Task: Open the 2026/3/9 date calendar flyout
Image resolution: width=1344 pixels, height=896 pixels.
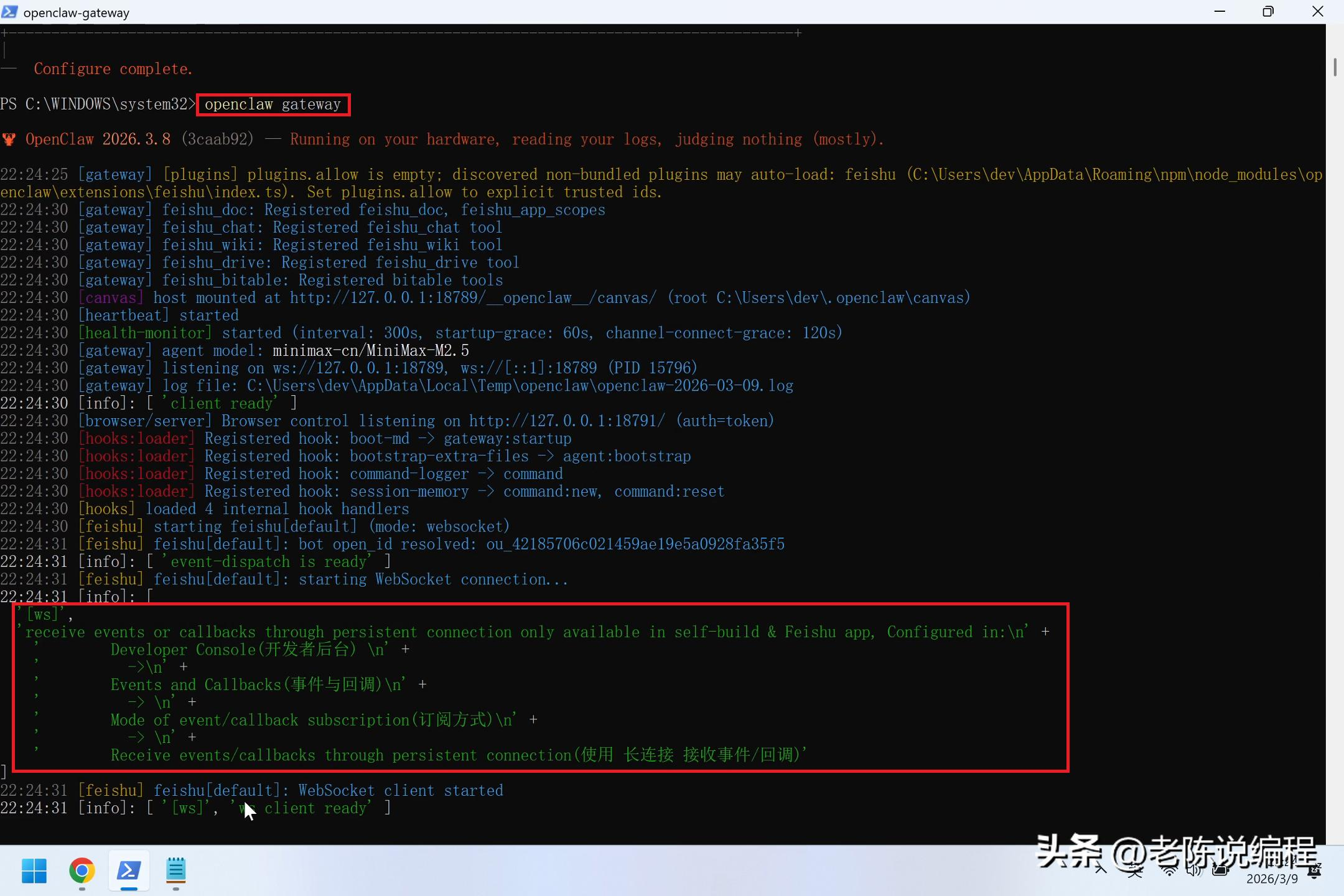Action: pyautogui.click(x=1272, y=879)
